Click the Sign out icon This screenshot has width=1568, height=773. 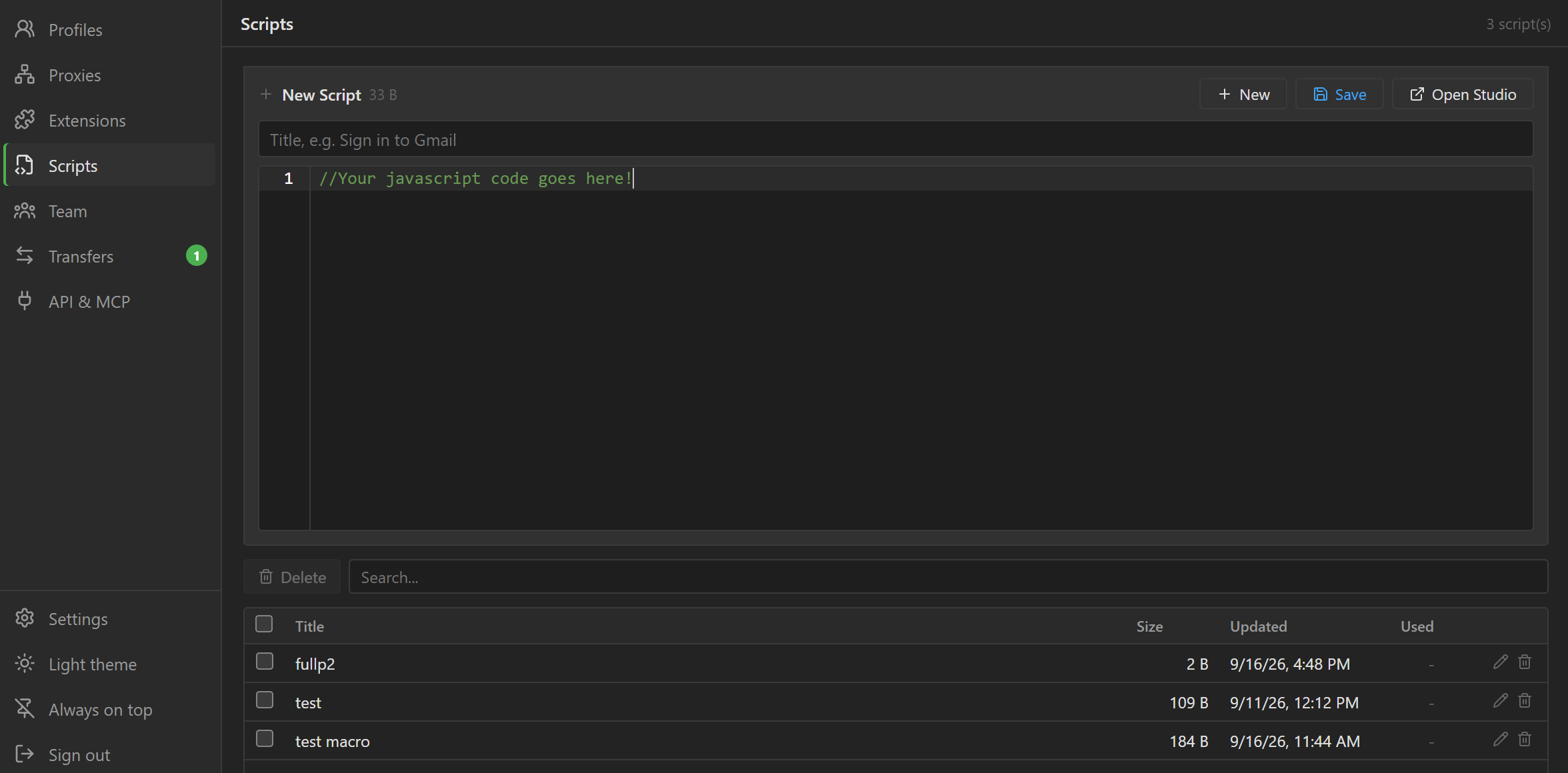point(25,754)
